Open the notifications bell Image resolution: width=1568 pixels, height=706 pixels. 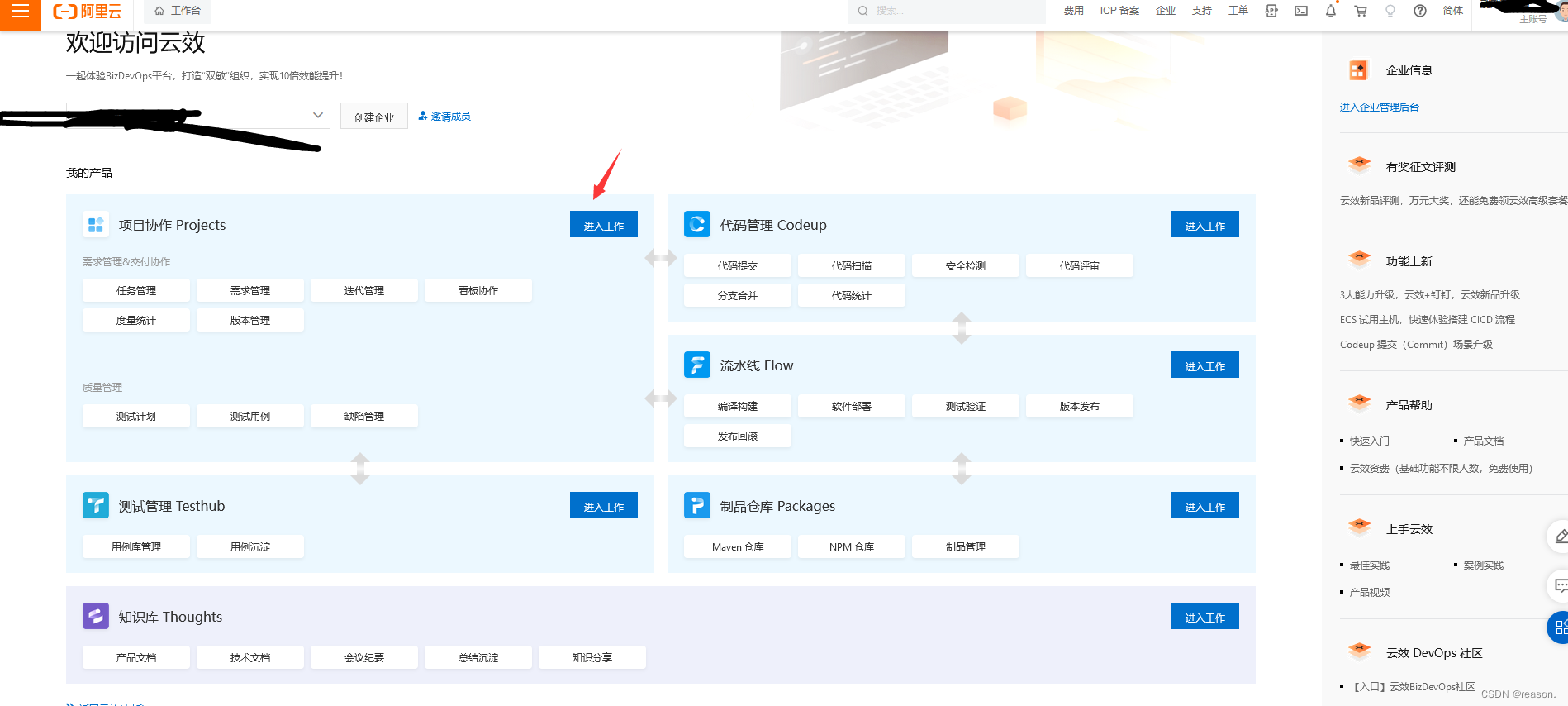tap(1331, 11)
